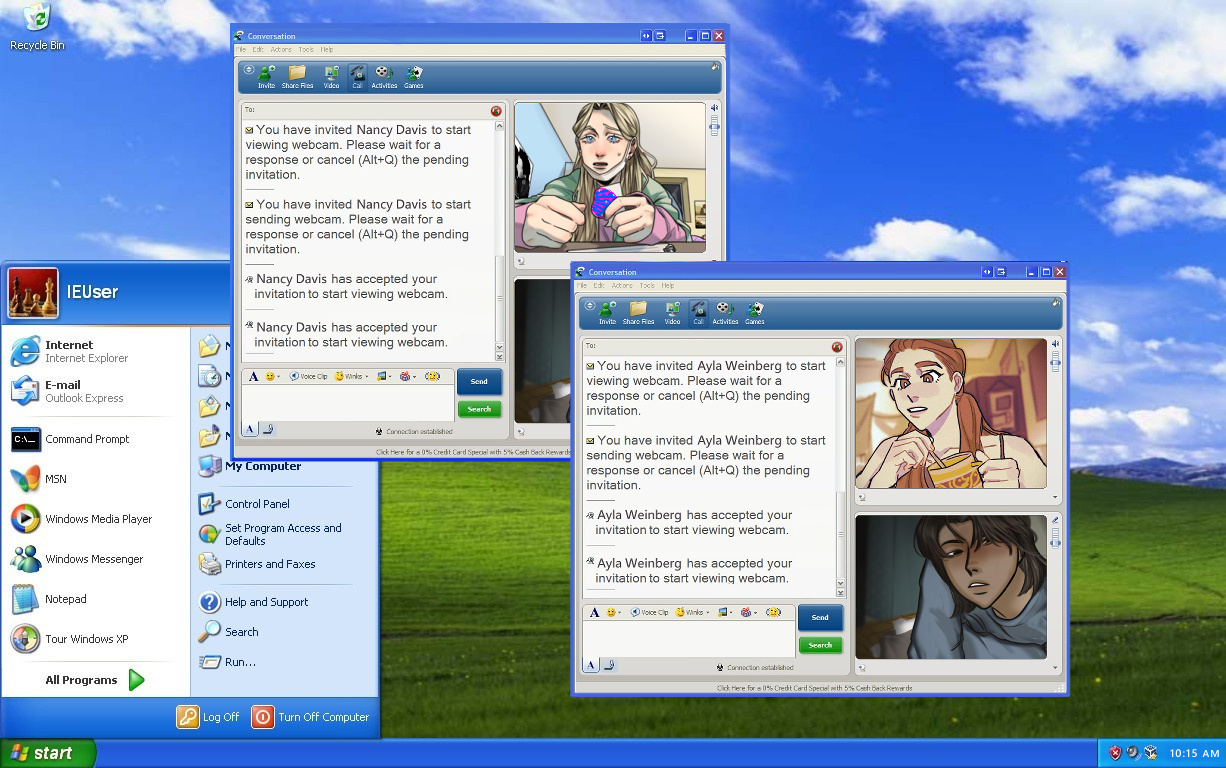Viewport: 1226px width, 768px height.
Task: Open the Winks dropdown in Ayla Weinberg chat
Action: pos(692,612)
